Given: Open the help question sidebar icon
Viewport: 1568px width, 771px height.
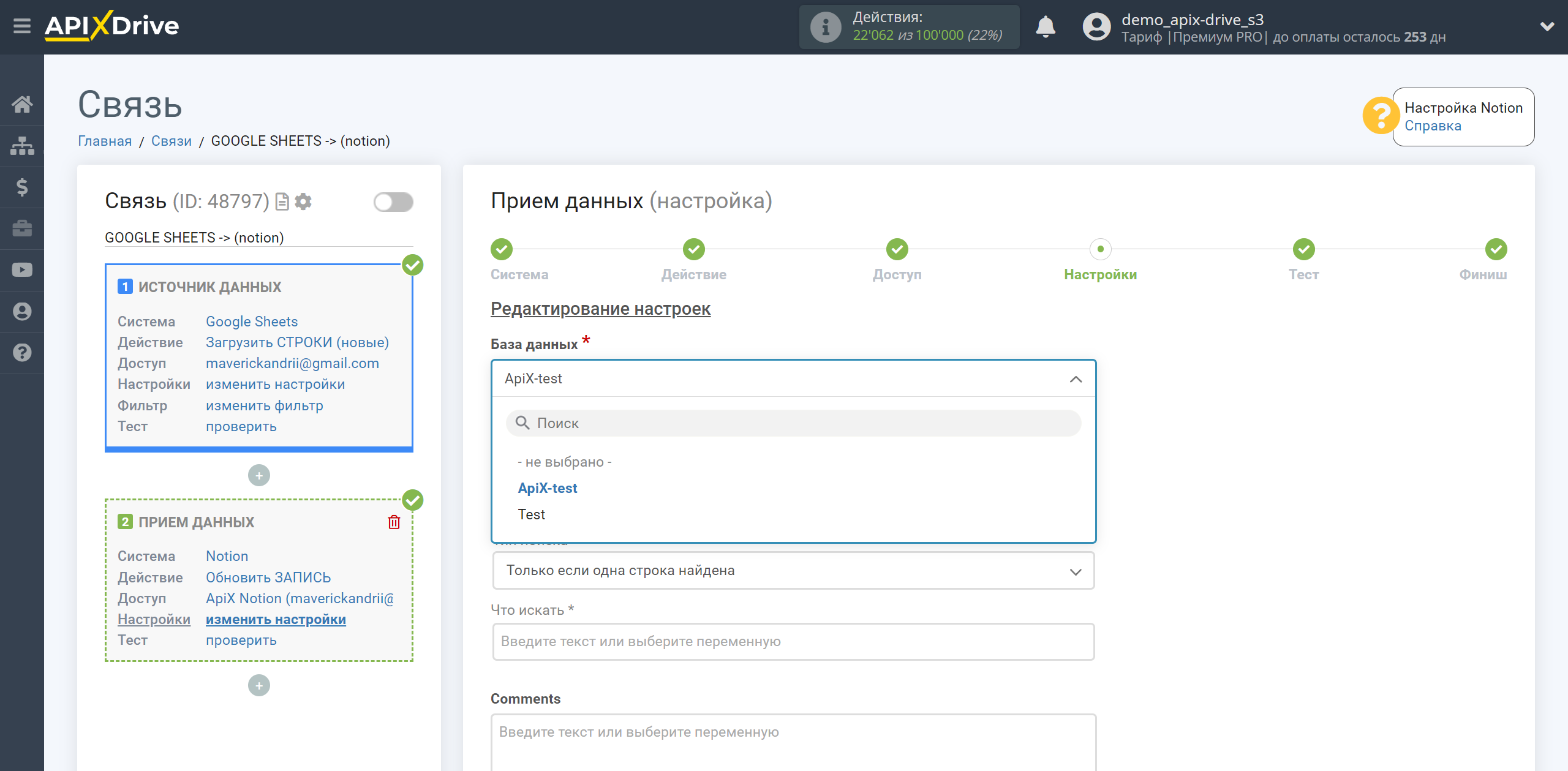Looking at the screenshot, I should pos(22,353).
